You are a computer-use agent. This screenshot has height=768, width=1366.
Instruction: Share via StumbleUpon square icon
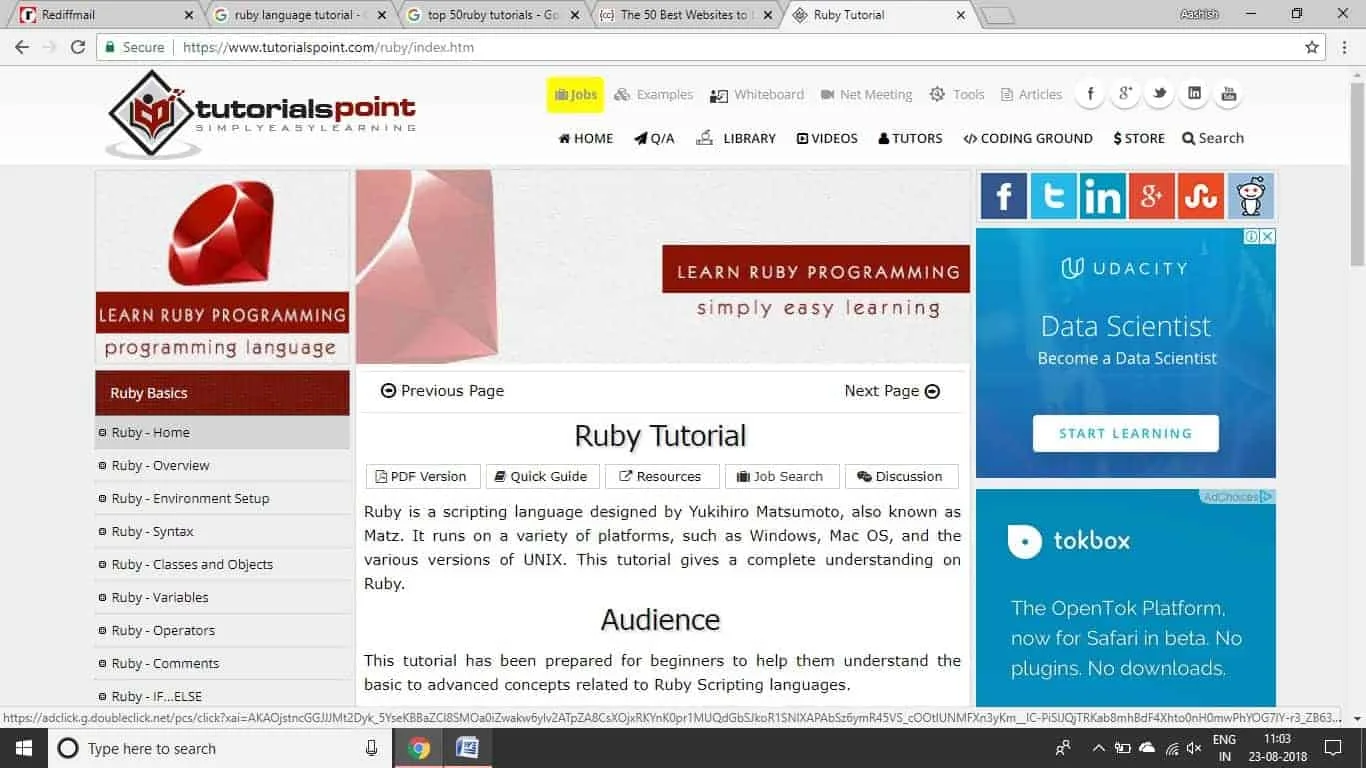pos(1200,196)
